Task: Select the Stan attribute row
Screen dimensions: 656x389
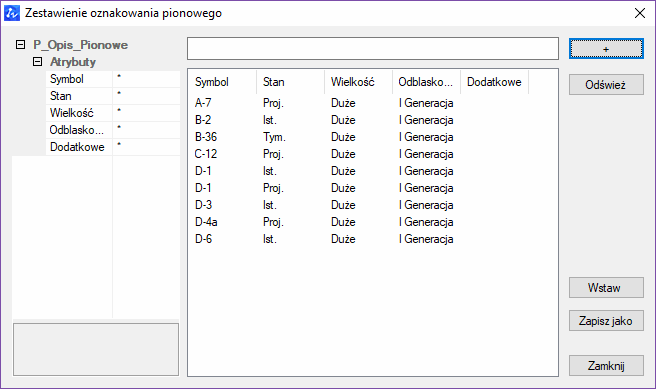Action: pos(113,96)
